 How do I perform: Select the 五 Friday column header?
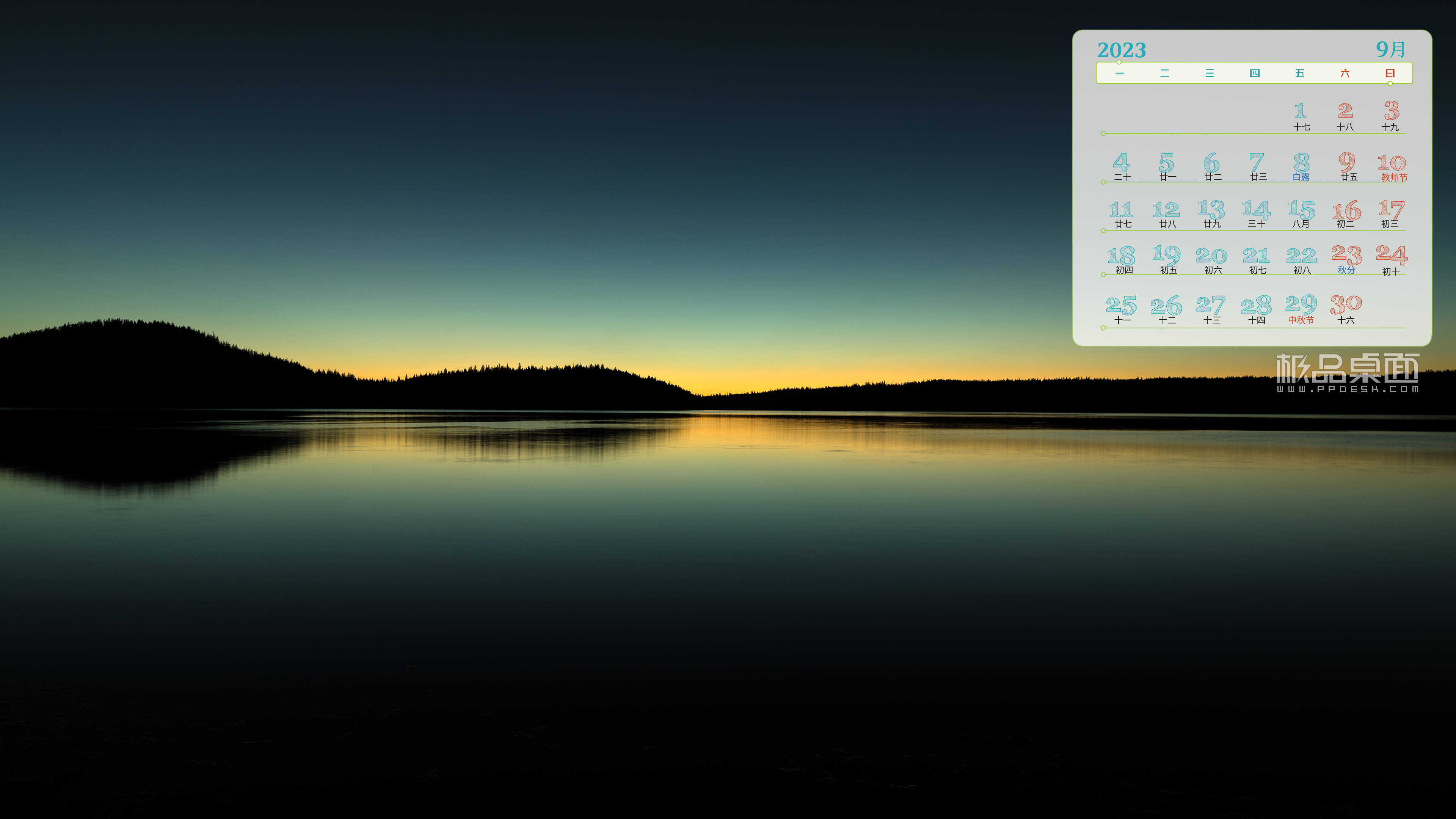coord(1300,73)
